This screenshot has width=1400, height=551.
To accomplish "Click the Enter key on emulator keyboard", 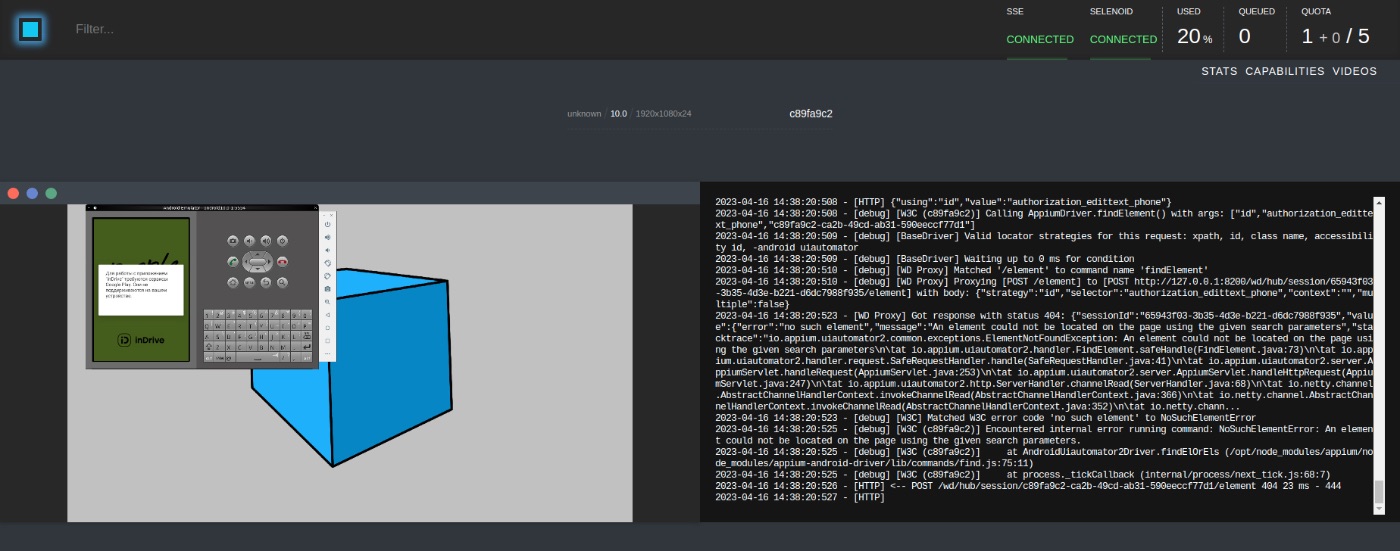I will click(x=306, y=347).
